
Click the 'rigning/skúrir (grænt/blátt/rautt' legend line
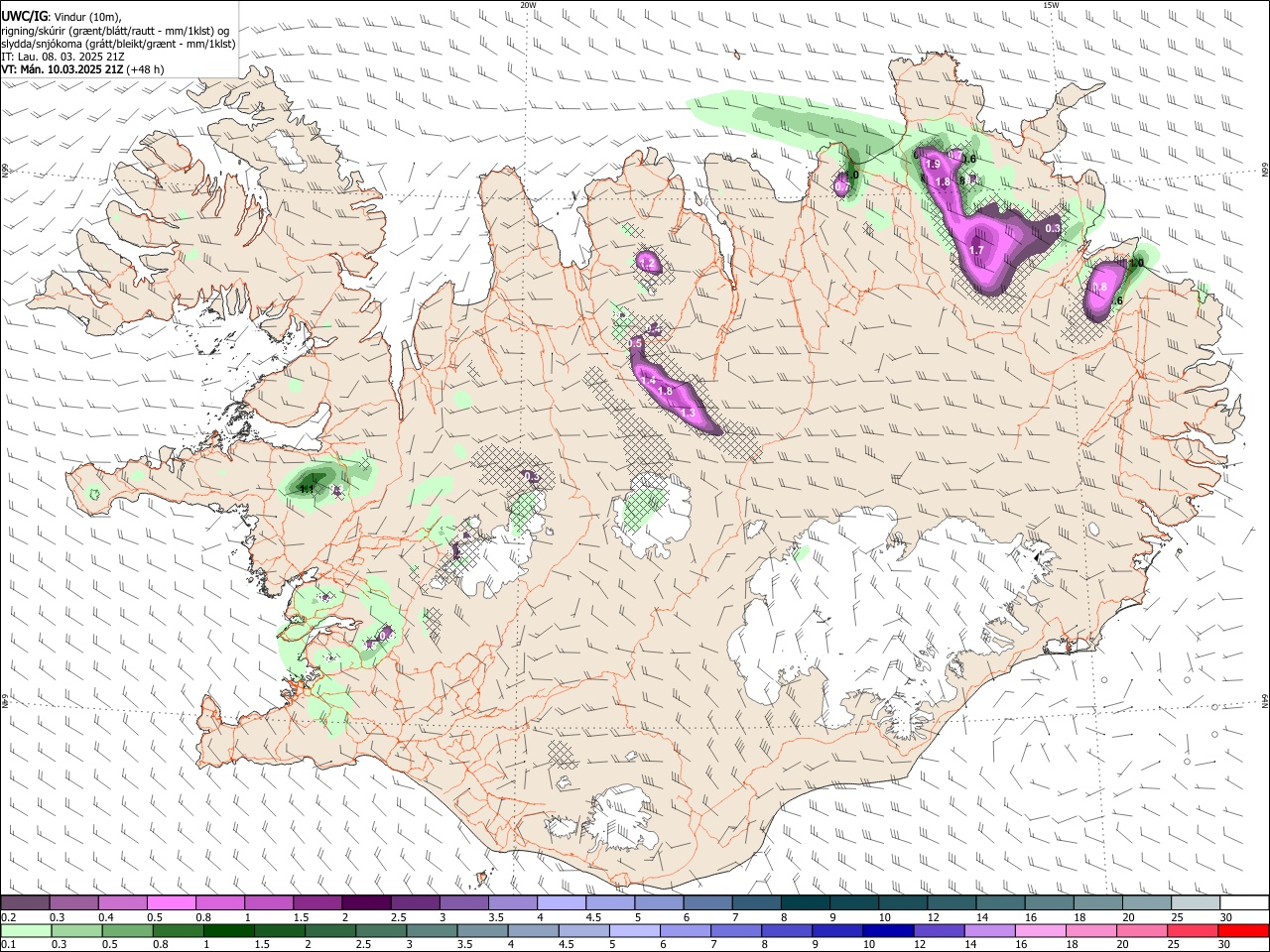pos(115,31)
